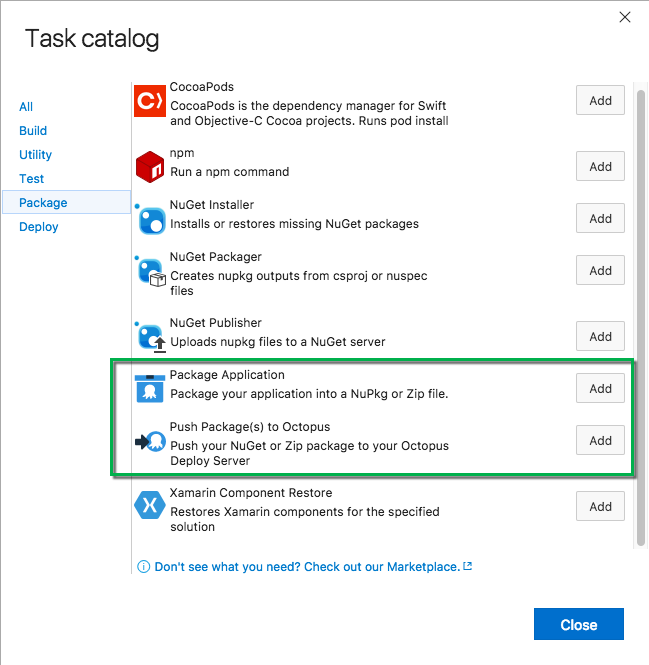649x665 pixels.
Task: Open the Utility category
Action: 35,155
